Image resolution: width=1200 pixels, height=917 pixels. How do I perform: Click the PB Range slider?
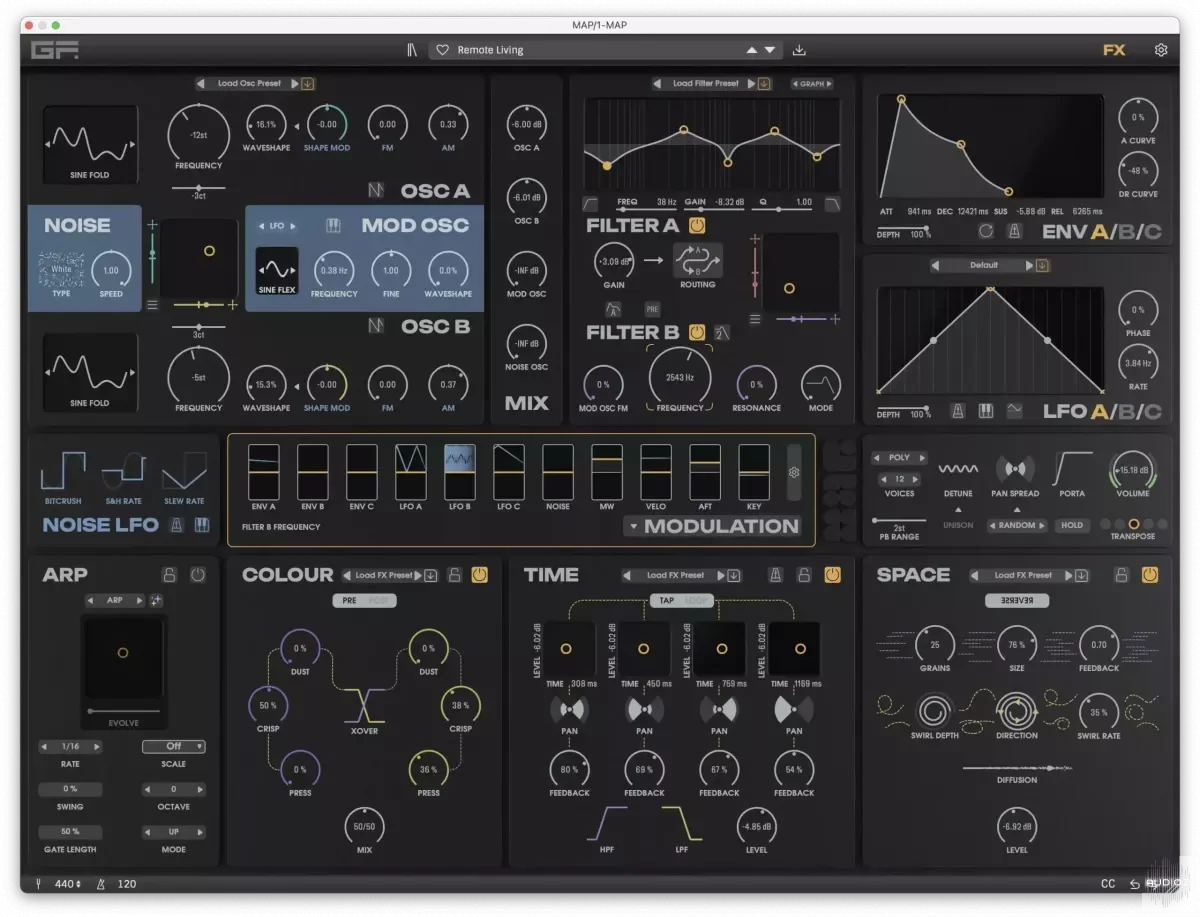pyautogui.click(x=900, y=521)
